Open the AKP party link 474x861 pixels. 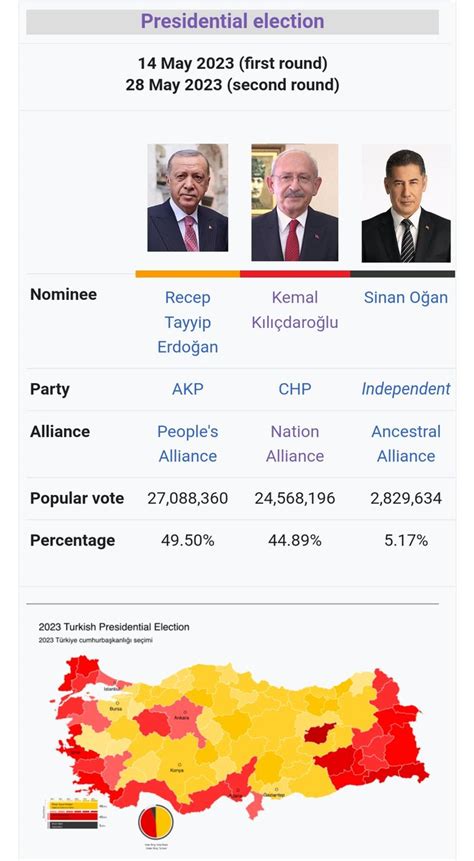(x=188, y=389)
